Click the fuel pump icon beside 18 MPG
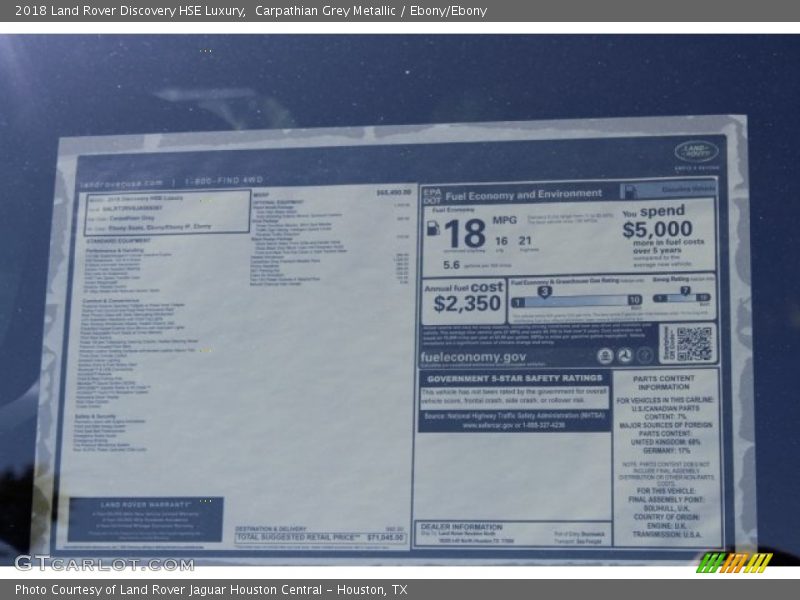The height and width of the screenshot is (600, 800). click(x=433, y=228)
